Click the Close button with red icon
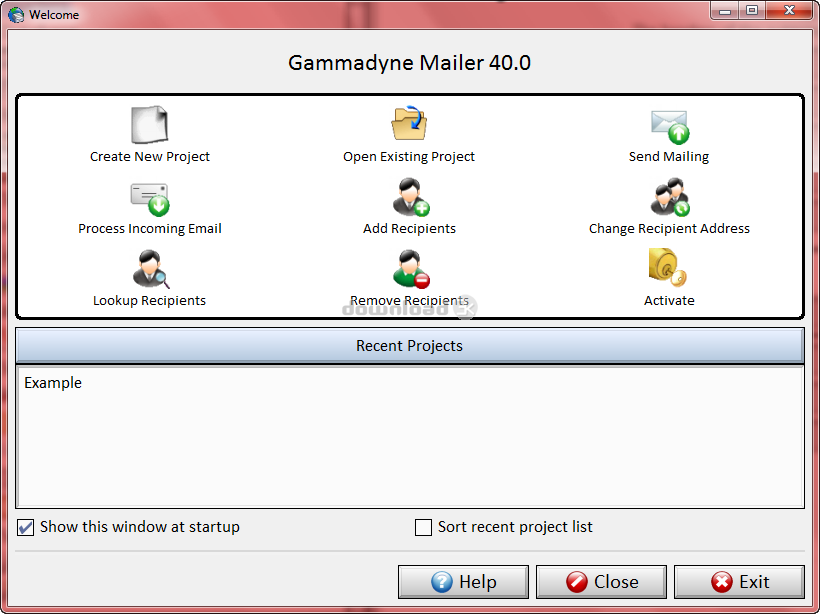820x614 pixels. [x=601, y=582]
